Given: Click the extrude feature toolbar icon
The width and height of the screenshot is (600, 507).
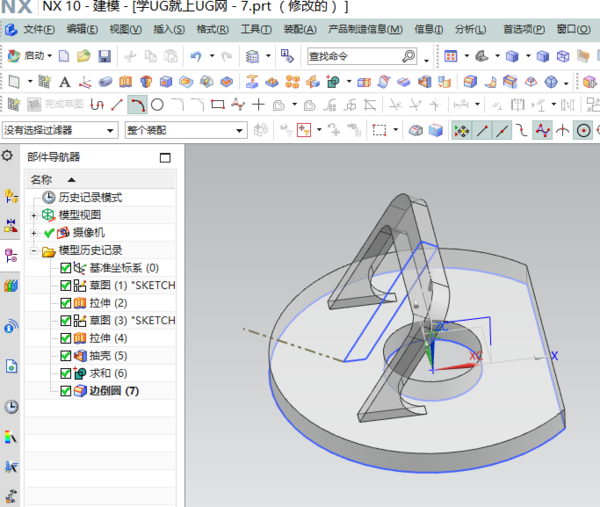Looking at the screenshot, I should [126, 82].
